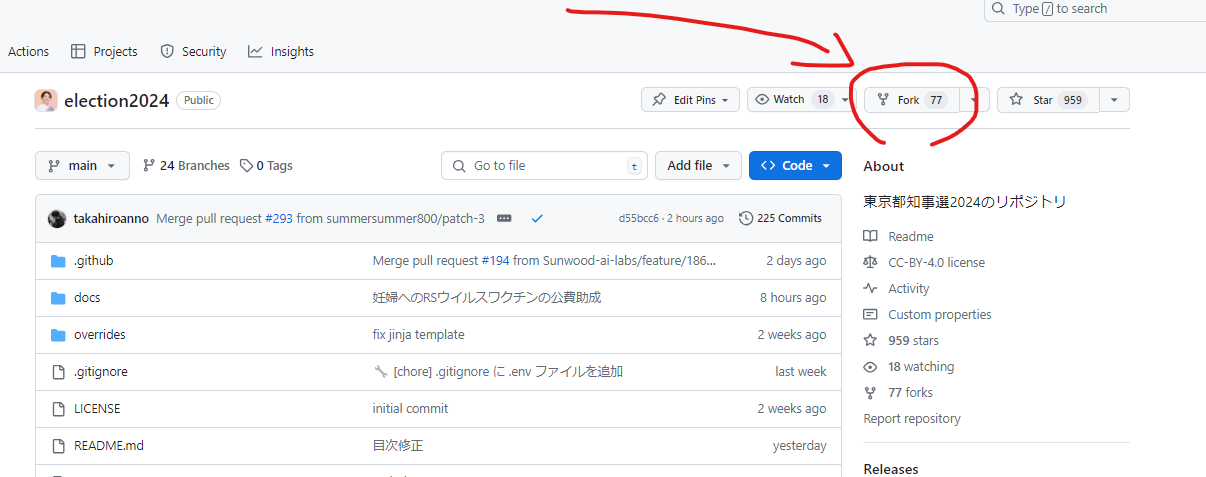Open the CC-BY-4.0 license link
Viewport: 1206px width, 477px height.
(x=936, y=262)
